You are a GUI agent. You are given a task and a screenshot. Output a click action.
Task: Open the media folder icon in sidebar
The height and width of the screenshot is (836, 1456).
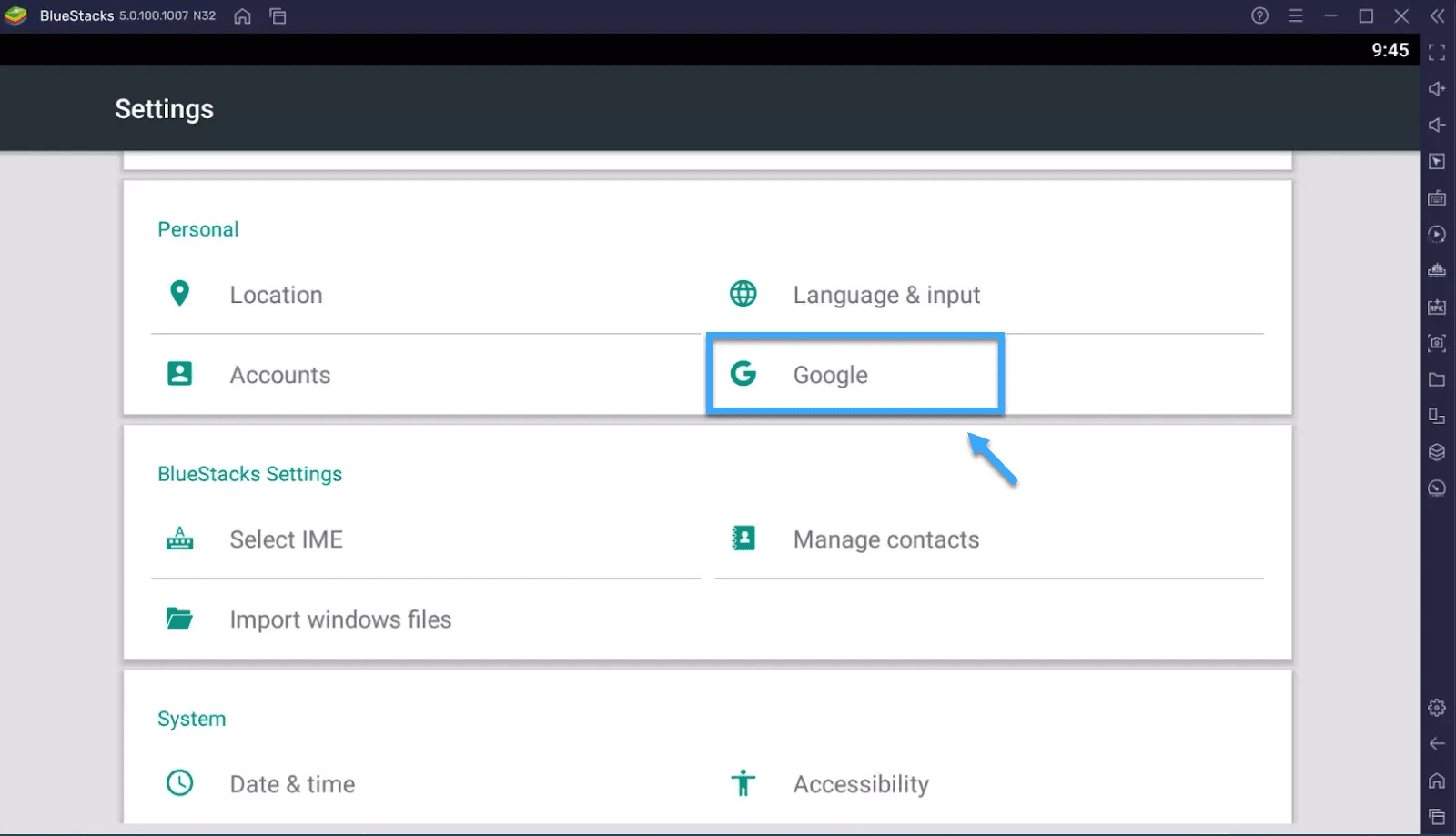[x=1437, y=379]
